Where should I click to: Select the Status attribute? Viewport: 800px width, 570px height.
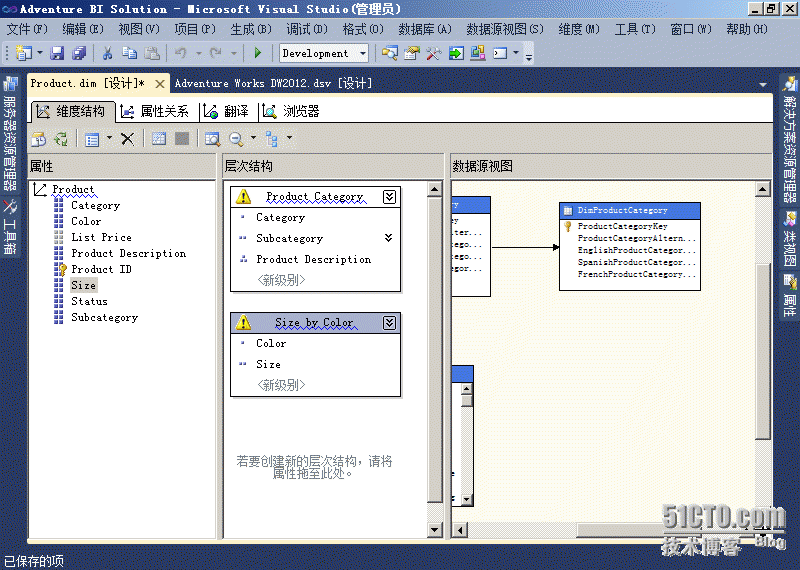89,301
